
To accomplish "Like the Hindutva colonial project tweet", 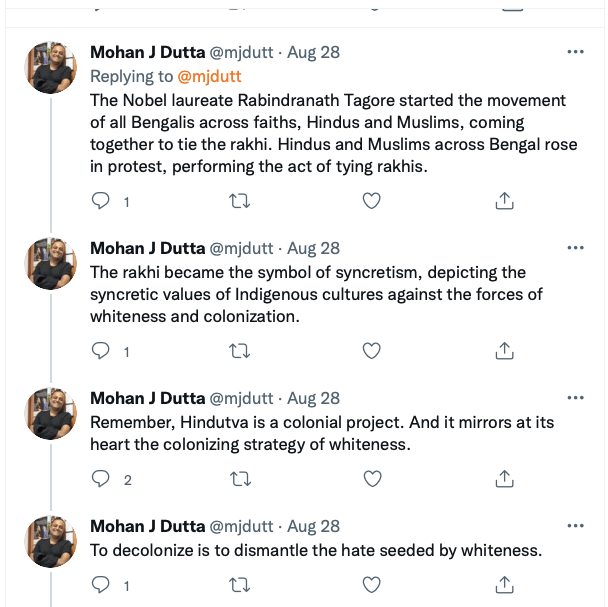I will pyautogui.click(x=371, y=479).
